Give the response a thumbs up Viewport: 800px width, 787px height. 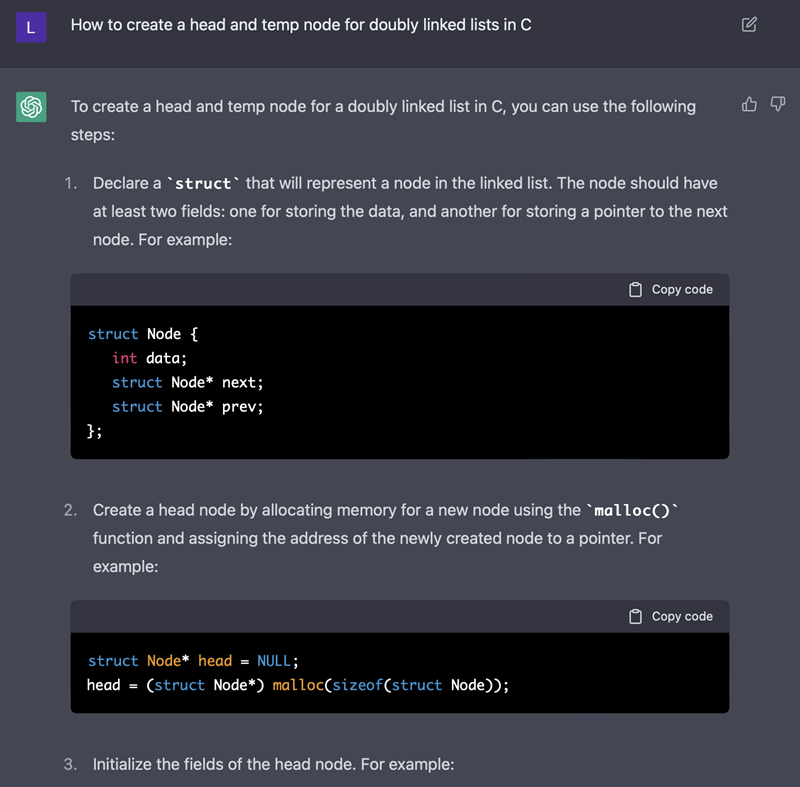point(749,104)
